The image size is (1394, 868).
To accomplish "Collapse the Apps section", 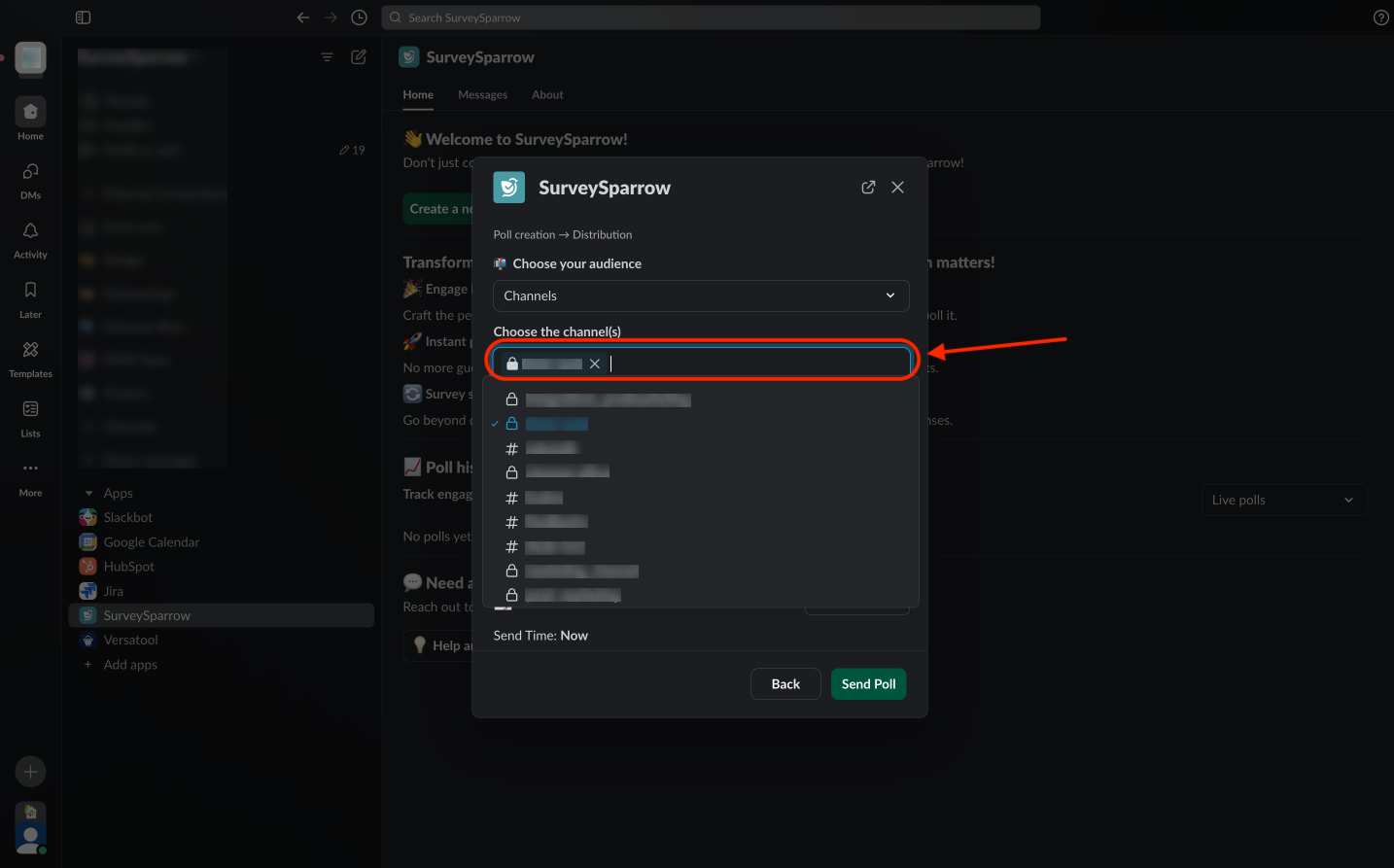I will click(89, 494).
